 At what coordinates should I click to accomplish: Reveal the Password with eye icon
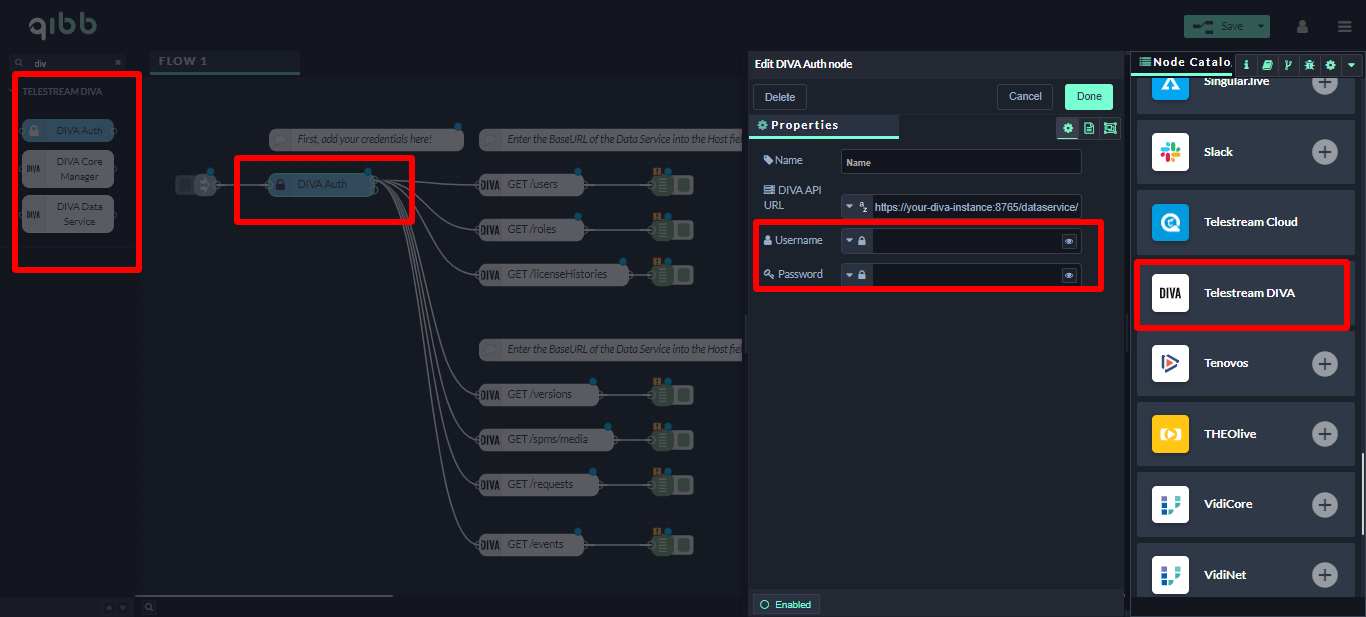tap(1069, 275)
